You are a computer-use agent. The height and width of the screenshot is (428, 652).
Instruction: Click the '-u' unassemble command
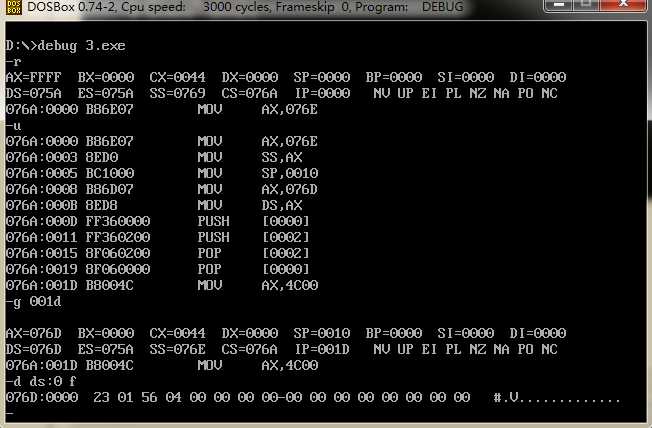13,126
